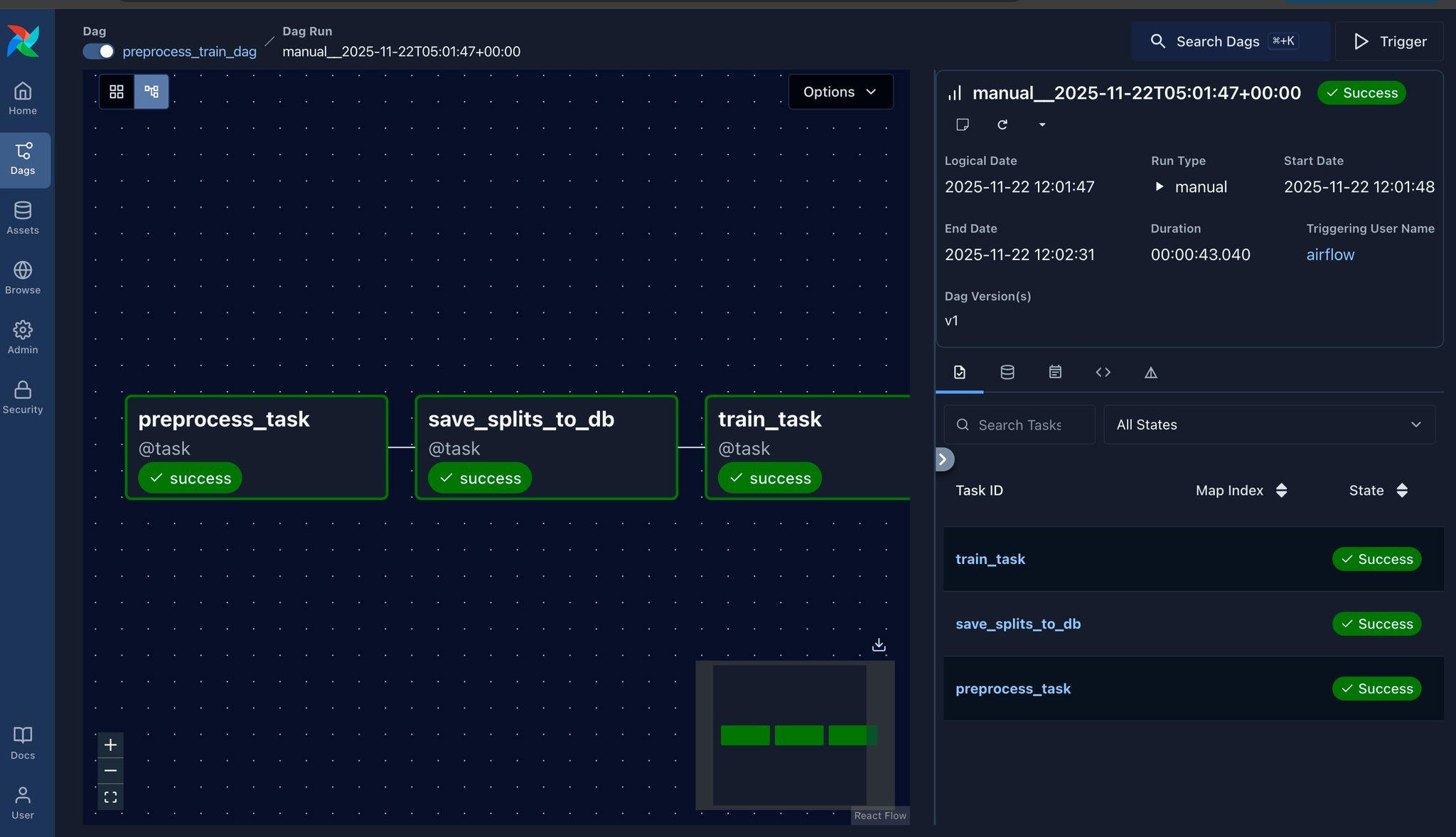Viewport: 1456px width, 837px height.
Task: Click the download graph image icon
Action: 879,644
